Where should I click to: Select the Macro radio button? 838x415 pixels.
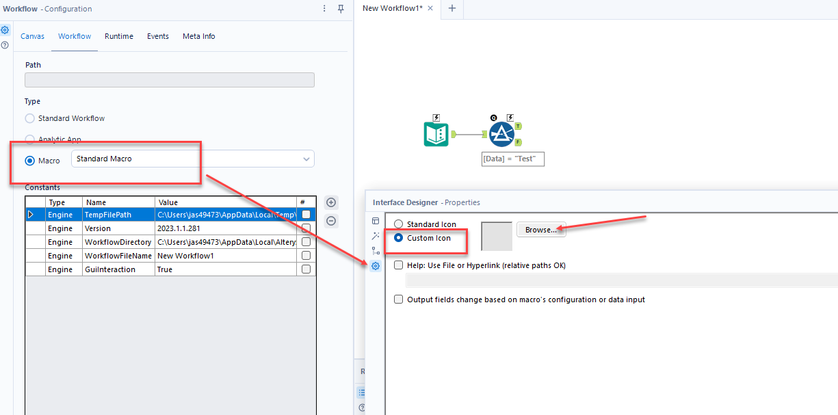(30, 160)
